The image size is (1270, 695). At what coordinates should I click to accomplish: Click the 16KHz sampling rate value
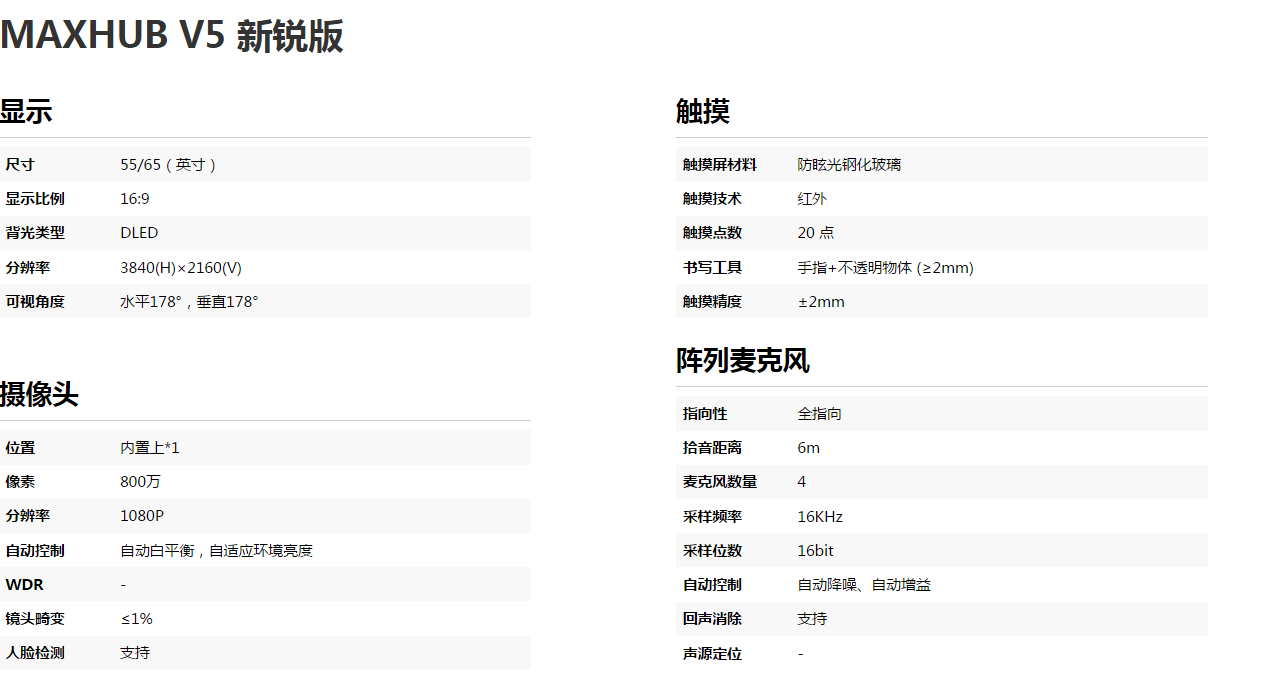click(820, 517)
